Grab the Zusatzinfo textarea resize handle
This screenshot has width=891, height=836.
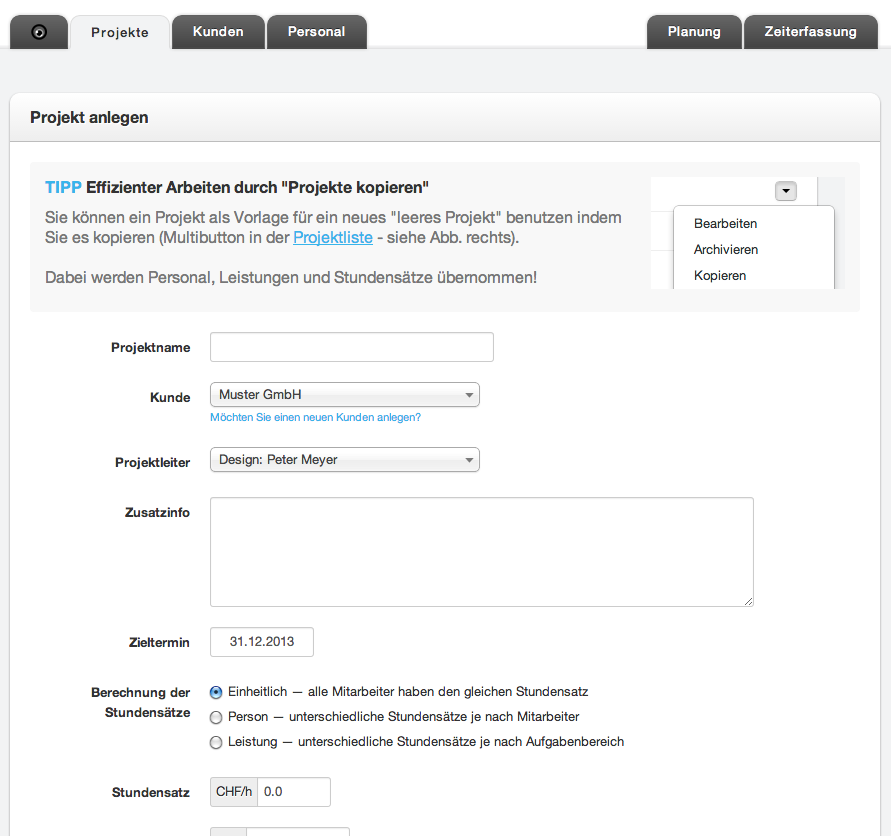tap(748, 601)
